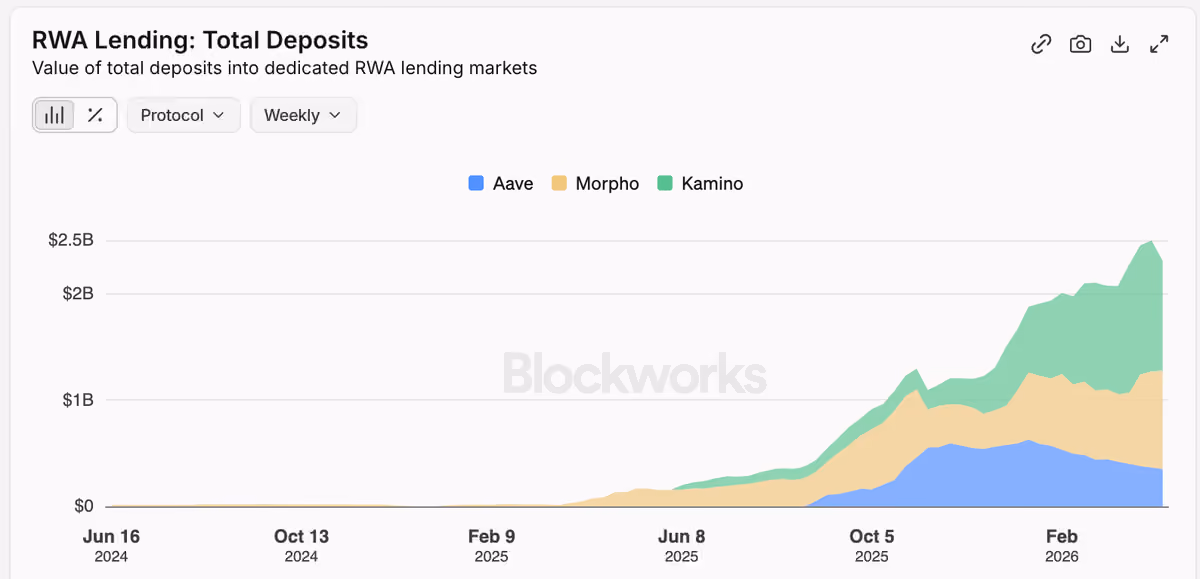Click the orange Morpho color swatch
Image resolution: width=1200 pixels, height=579 pixels.
point(559,184)
